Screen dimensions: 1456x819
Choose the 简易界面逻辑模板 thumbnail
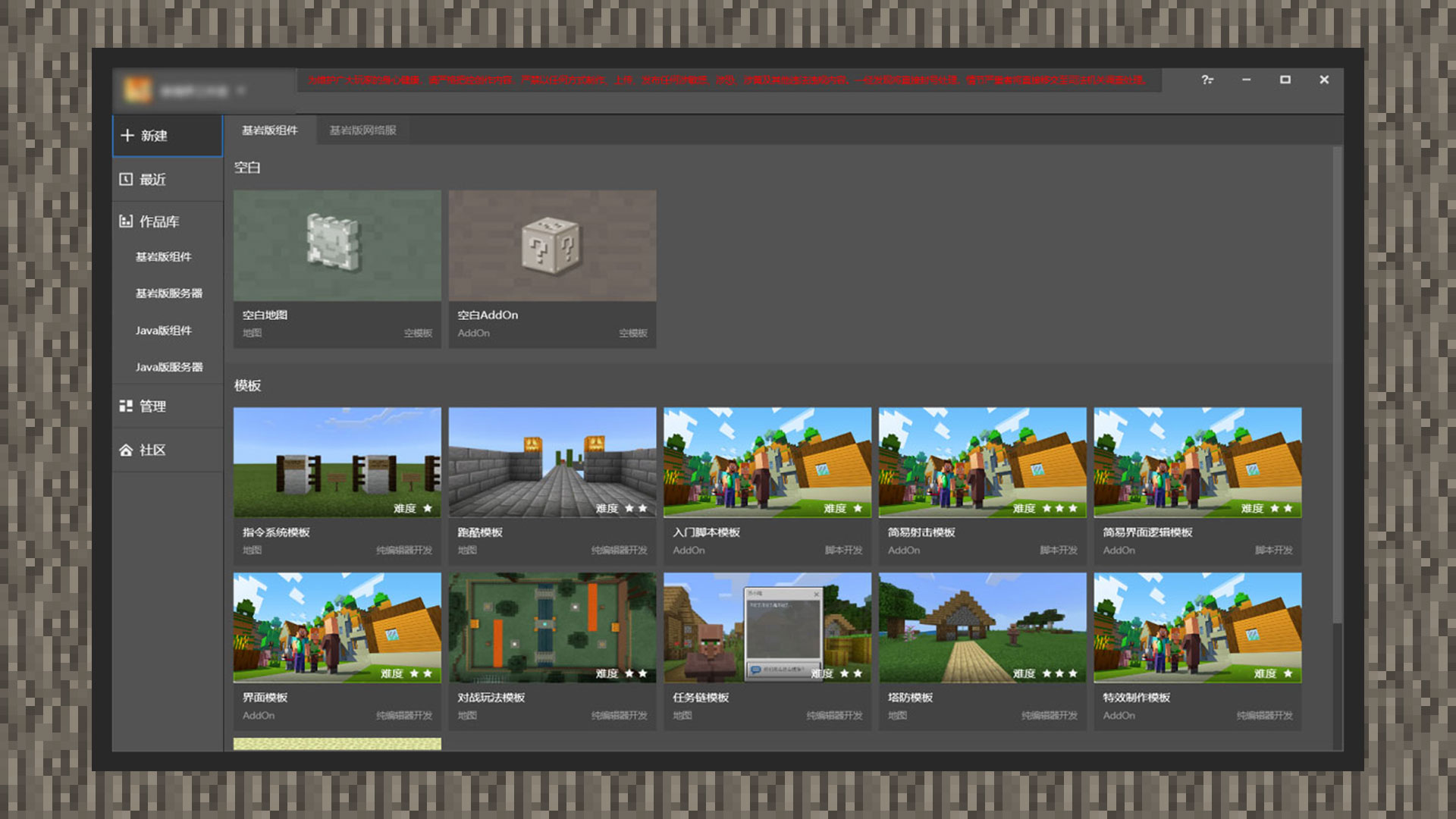(1198, 463)
